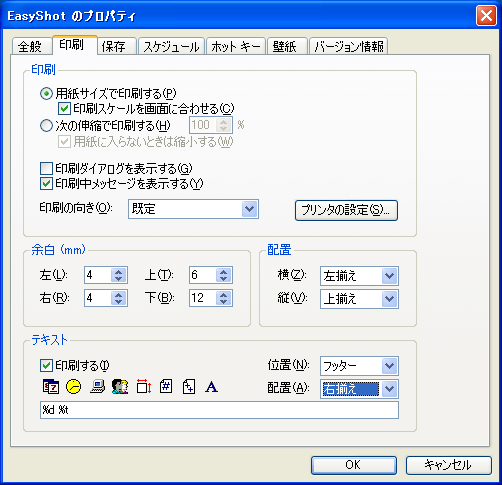This screenshot has height=485, width=502.
Task: Open font settings with the blue A icon
Action: click(x=211, y=387)
